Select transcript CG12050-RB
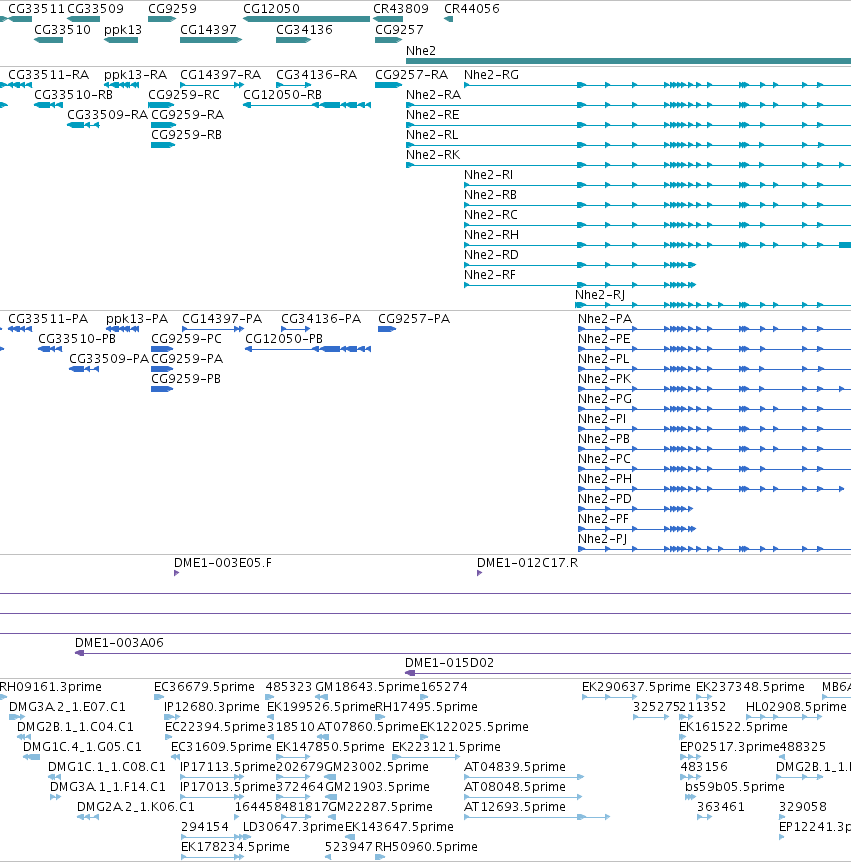851x862 pixels. tap(282, 95)
